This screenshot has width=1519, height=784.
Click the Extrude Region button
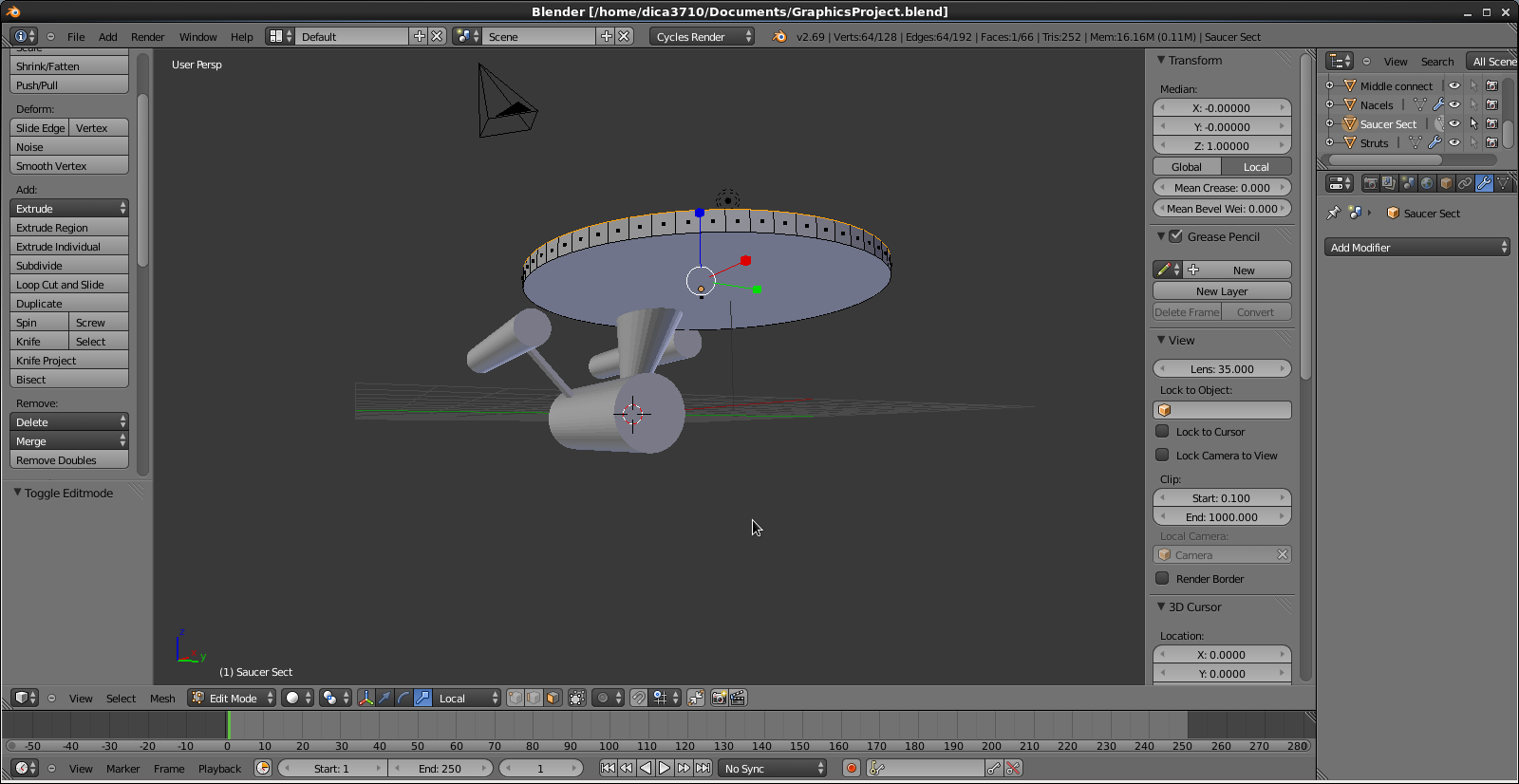coord(69,228)
